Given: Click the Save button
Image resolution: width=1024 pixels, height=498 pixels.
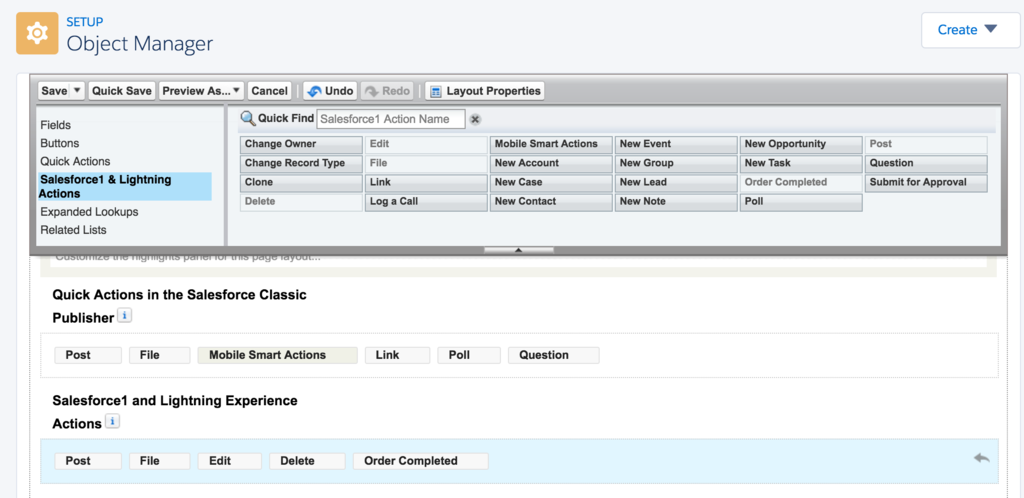Looking at the screenshot, I should (x=54, y=91).
